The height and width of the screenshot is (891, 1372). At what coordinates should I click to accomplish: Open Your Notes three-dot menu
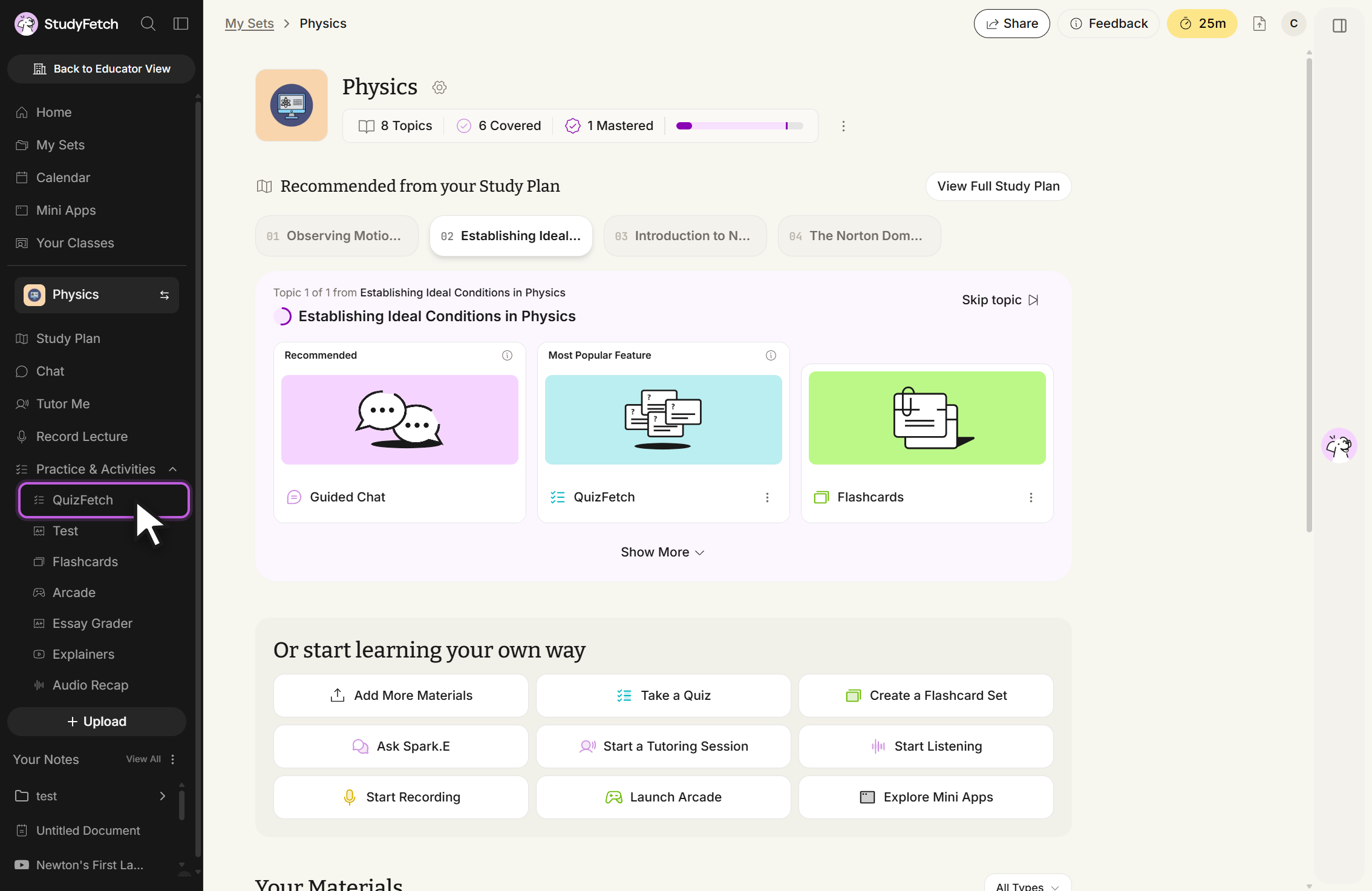tap(173, 759)
